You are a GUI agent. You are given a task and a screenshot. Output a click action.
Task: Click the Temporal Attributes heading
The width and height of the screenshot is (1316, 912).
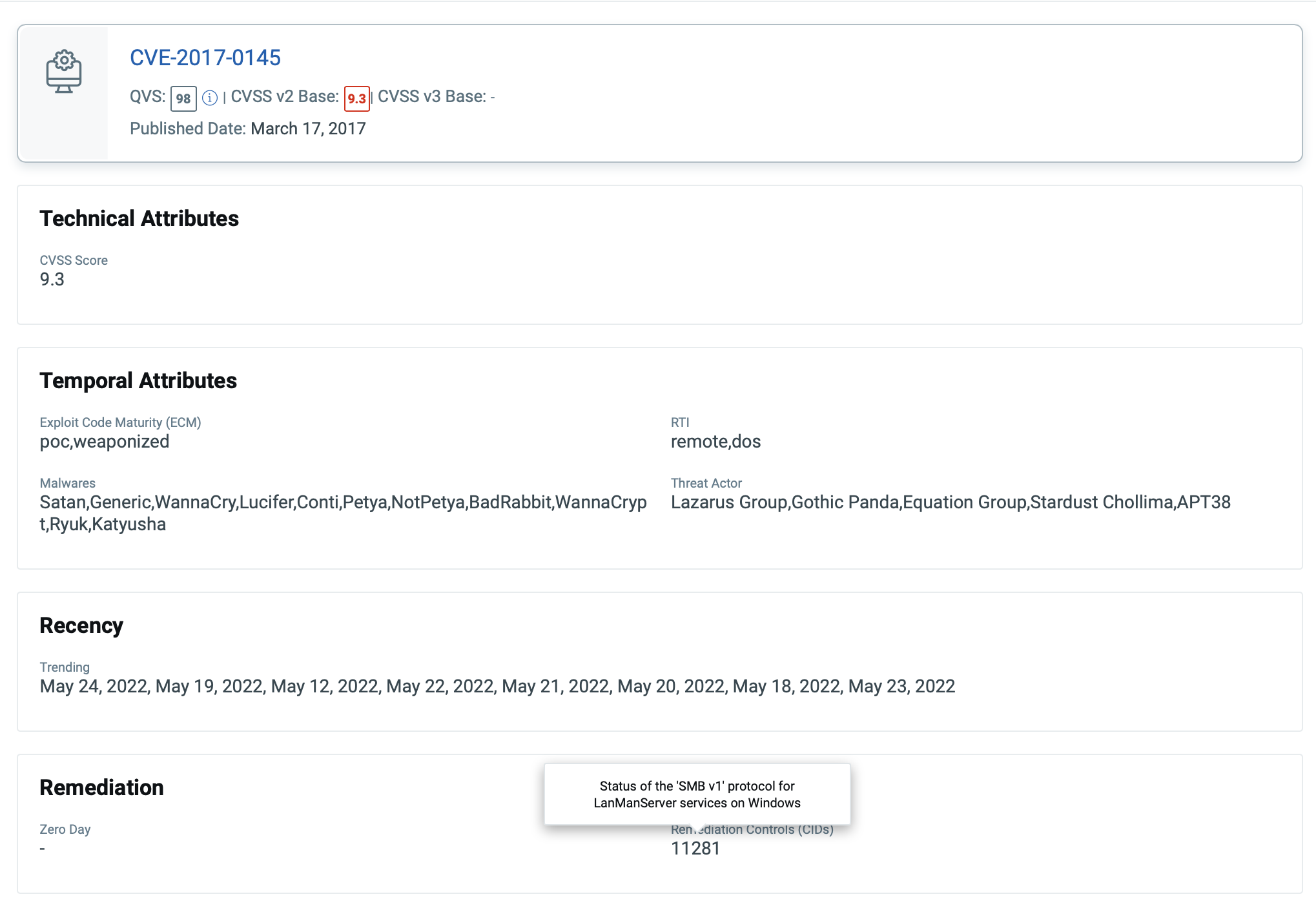pyautogui.click(x=138, y=380)
